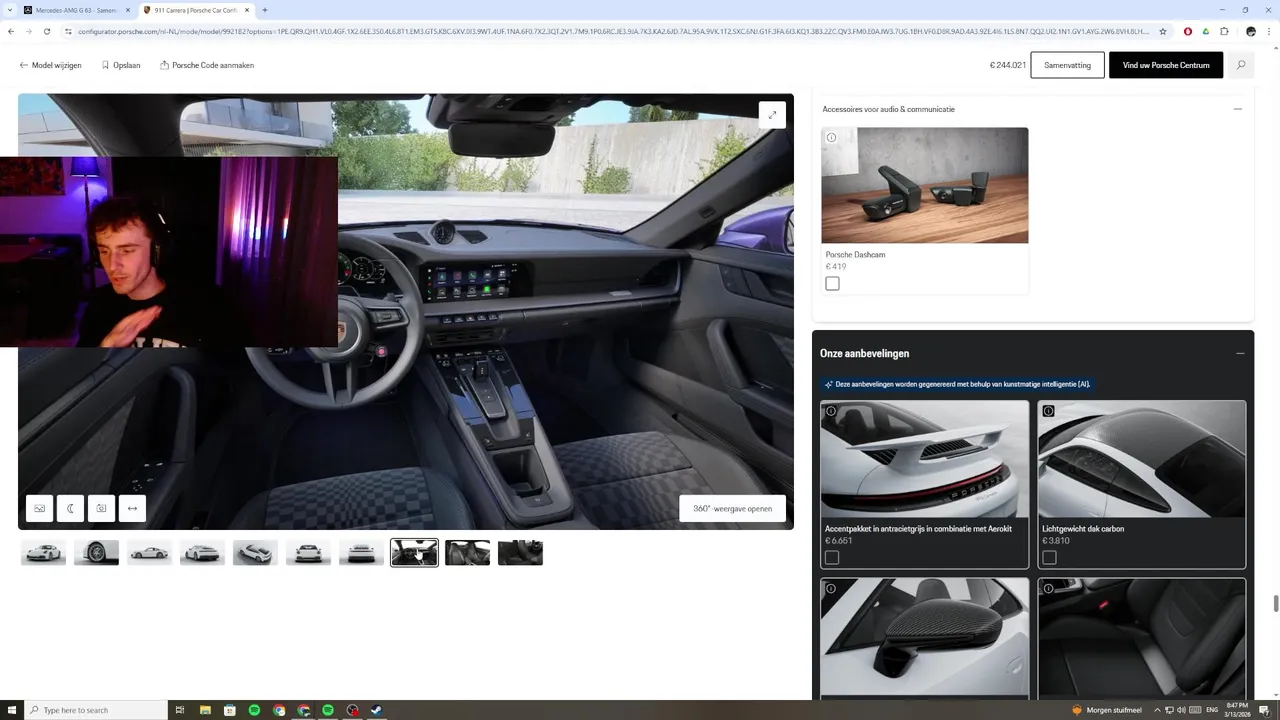Open a new browser tab
The width and height of the screenshot is (1280, 720).
tap(264, 10)
